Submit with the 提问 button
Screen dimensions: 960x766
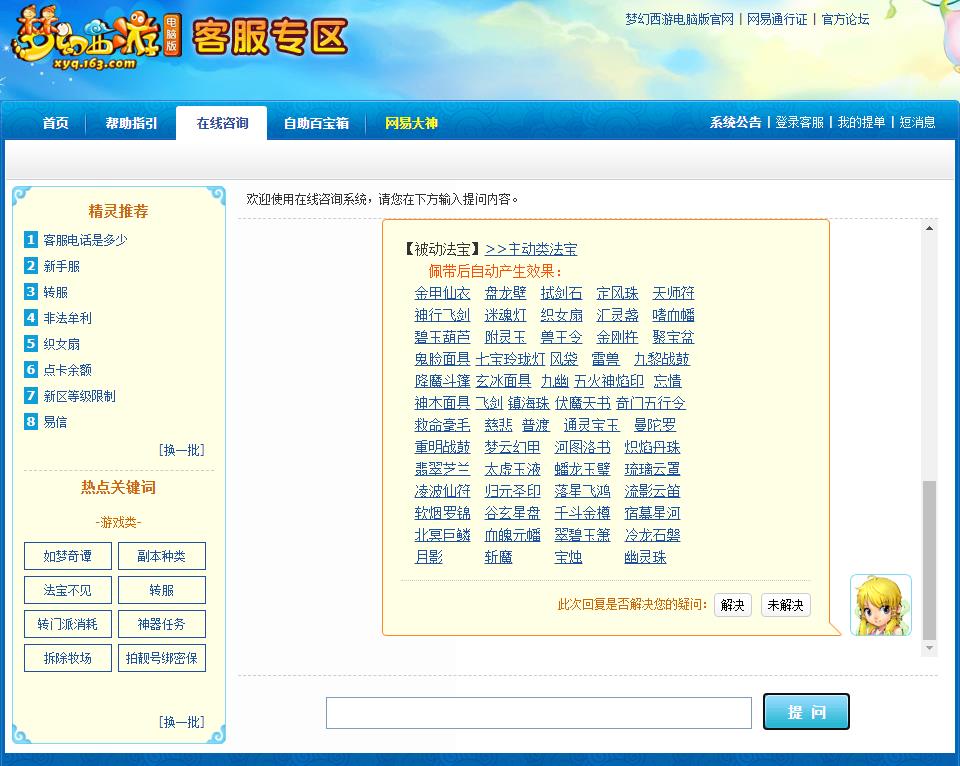(x=806, y=712)
